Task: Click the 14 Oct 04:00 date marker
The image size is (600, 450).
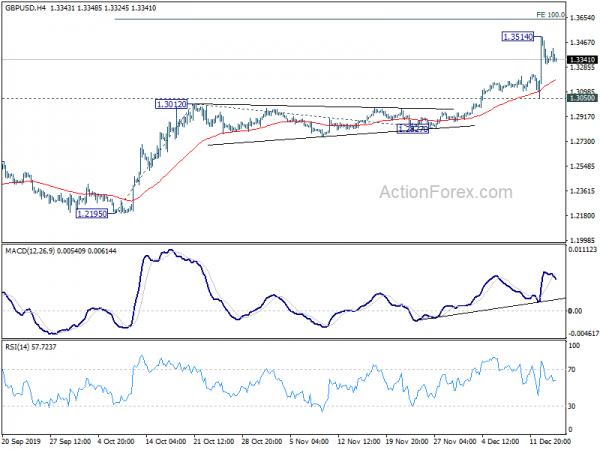Action: [166, 442]
